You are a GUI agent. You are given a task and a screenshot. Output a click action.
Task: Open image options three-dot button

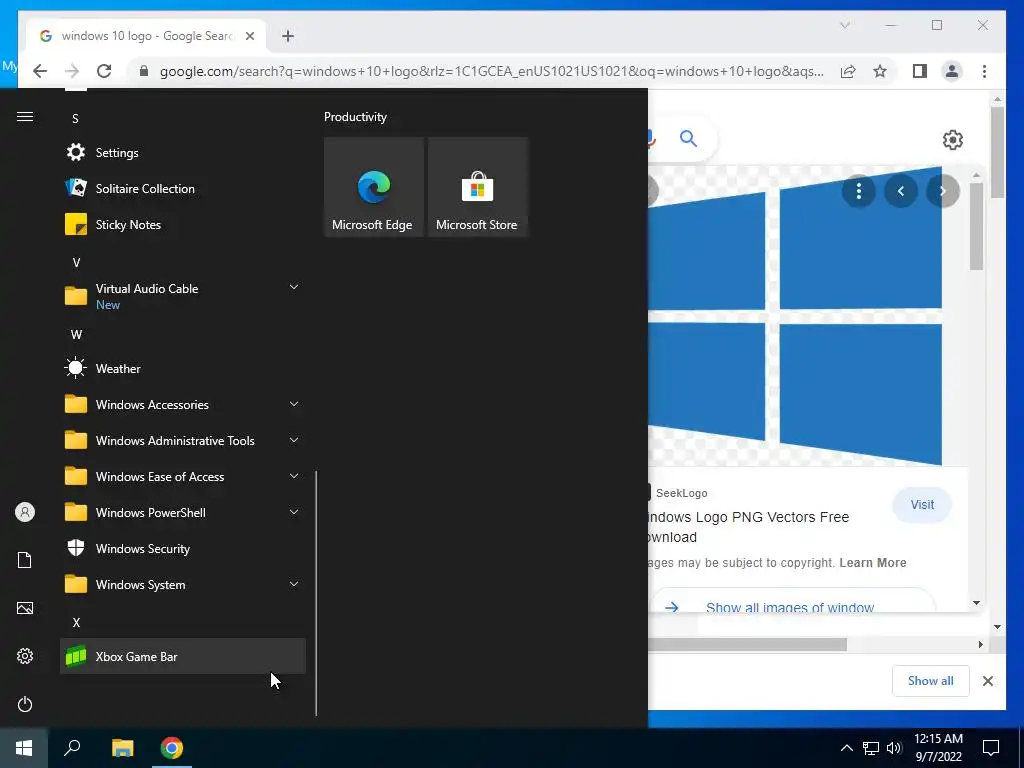tap(859, 191)
